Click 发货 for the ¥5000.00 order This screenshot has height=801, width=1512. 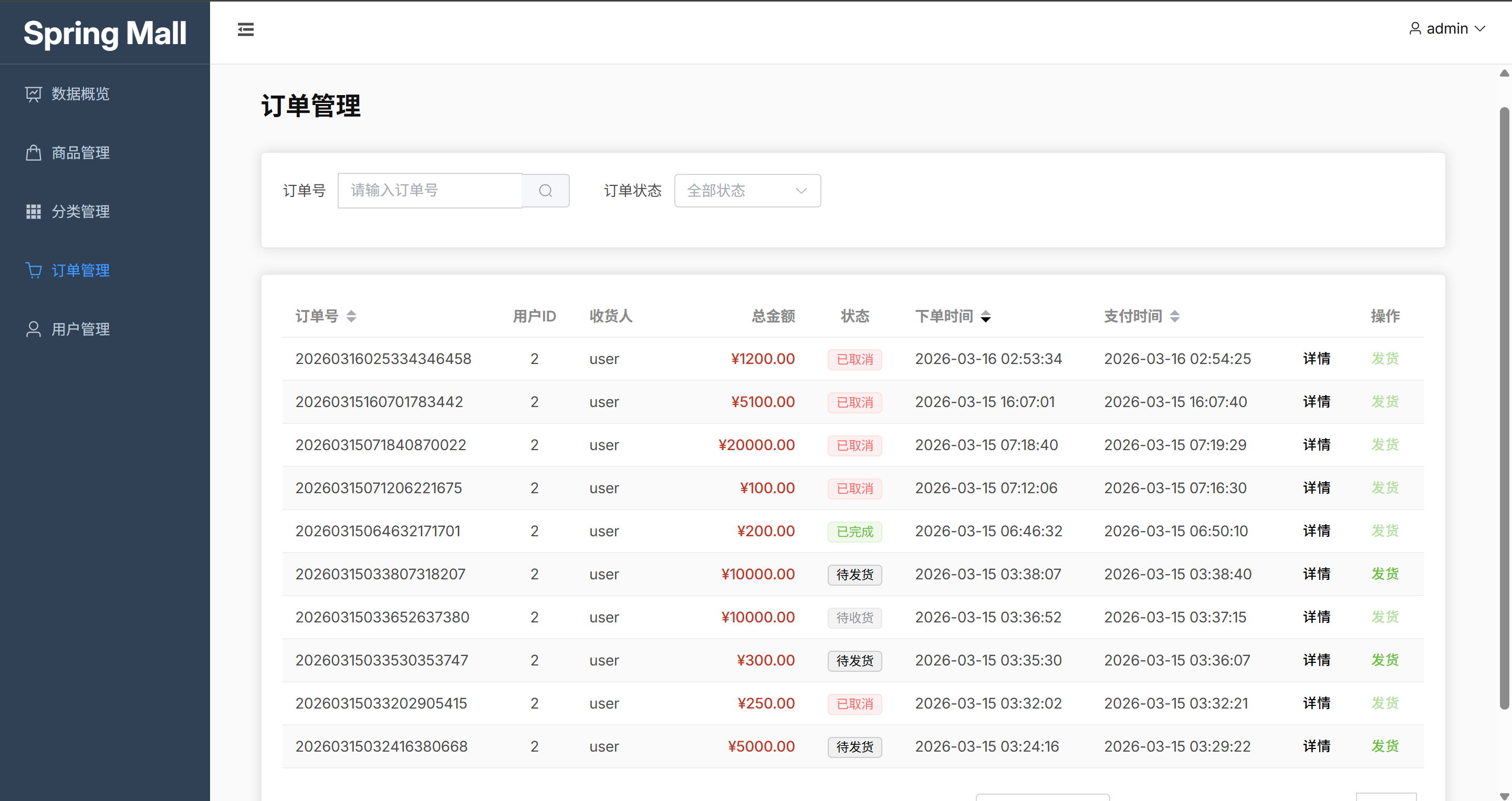click(x=1384, y=746)
